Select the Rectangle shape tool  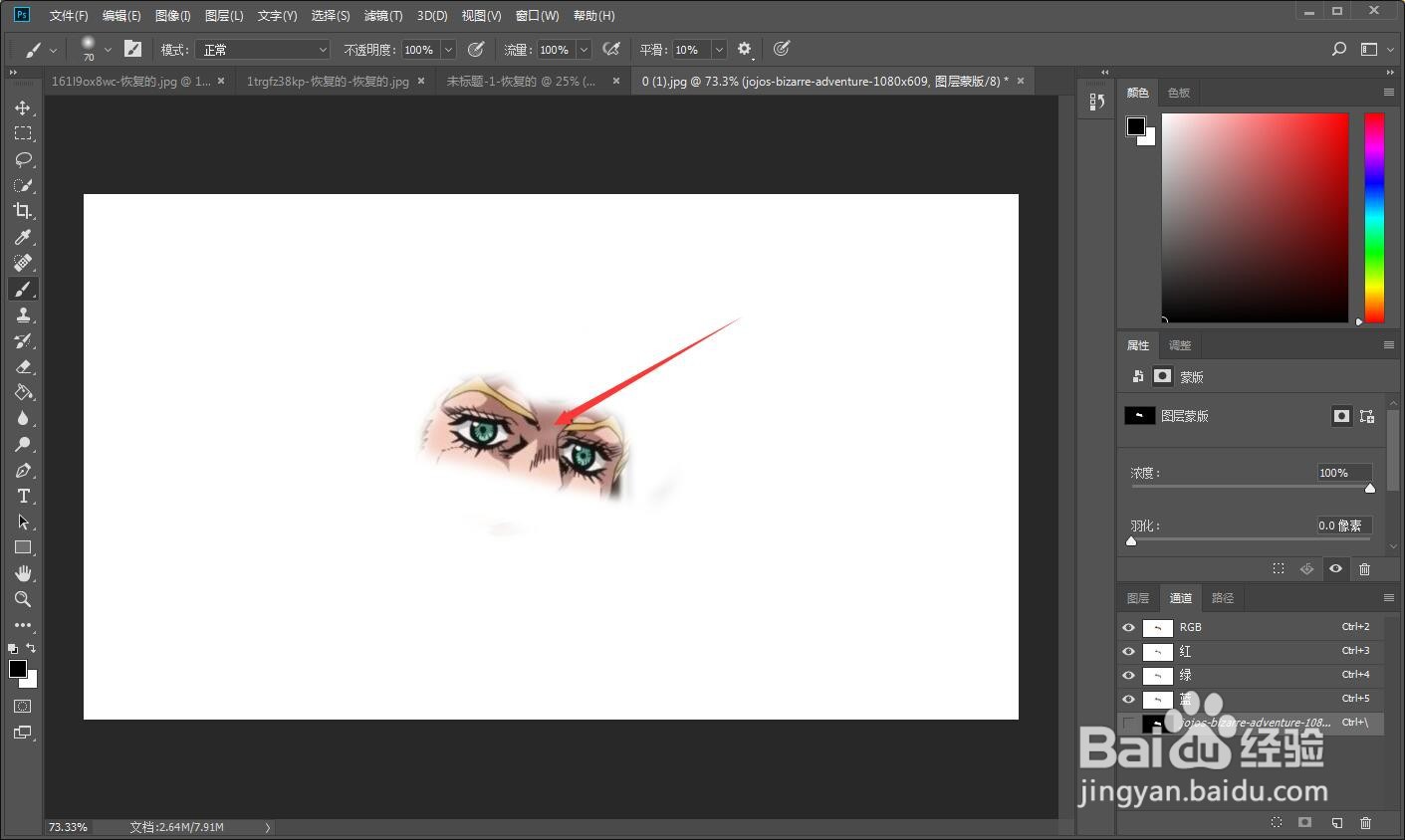tap(23, 547)
